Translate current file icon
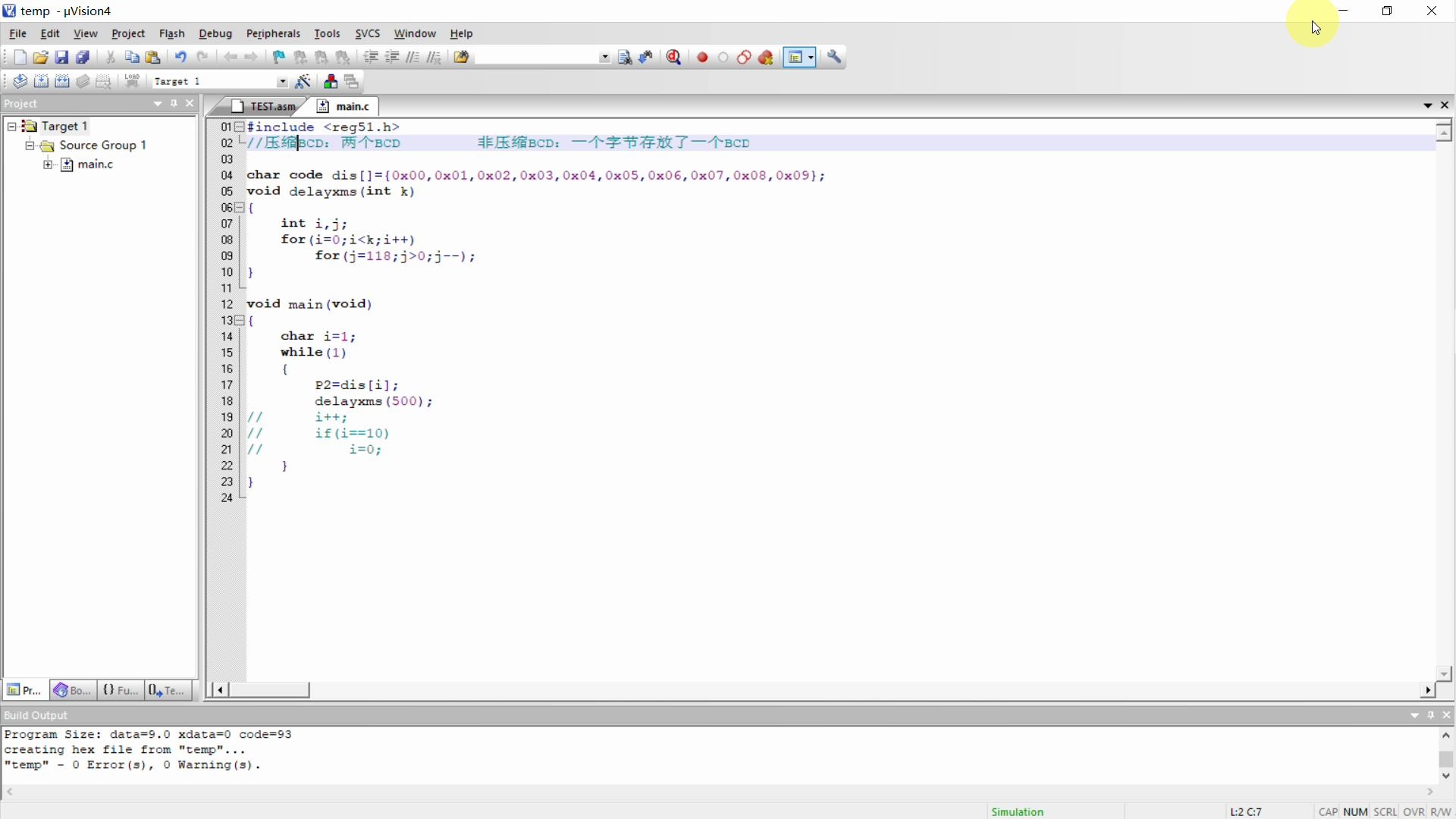Image resolution: width=1456 pixels, height=819 pixels. point(20,82)
